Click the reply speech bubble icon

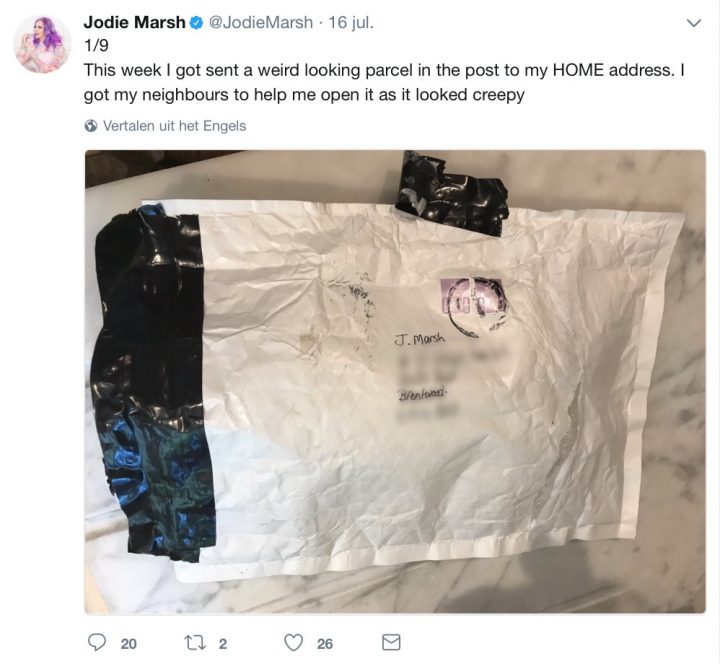pos(97,642)
